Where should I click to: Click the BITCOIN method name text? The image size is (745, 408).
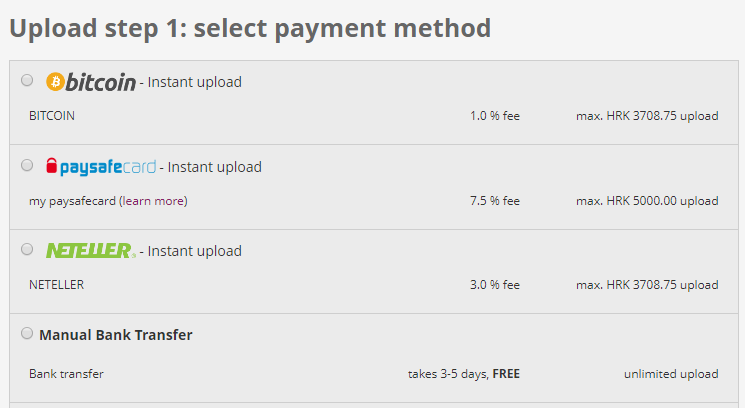[52, 116]
